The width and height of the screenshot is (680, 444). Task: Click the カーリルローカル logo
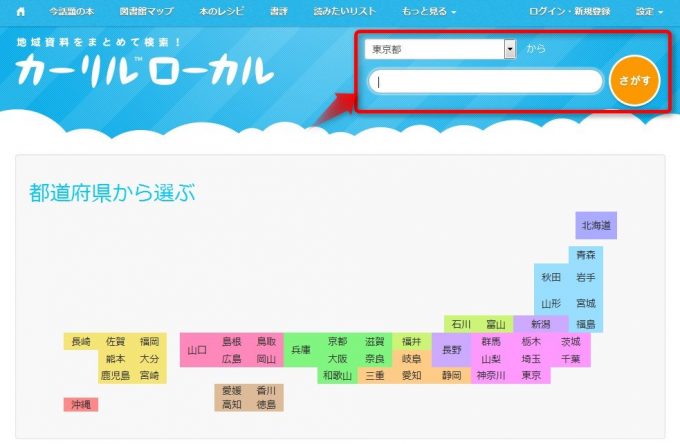(x=145, y=70)
